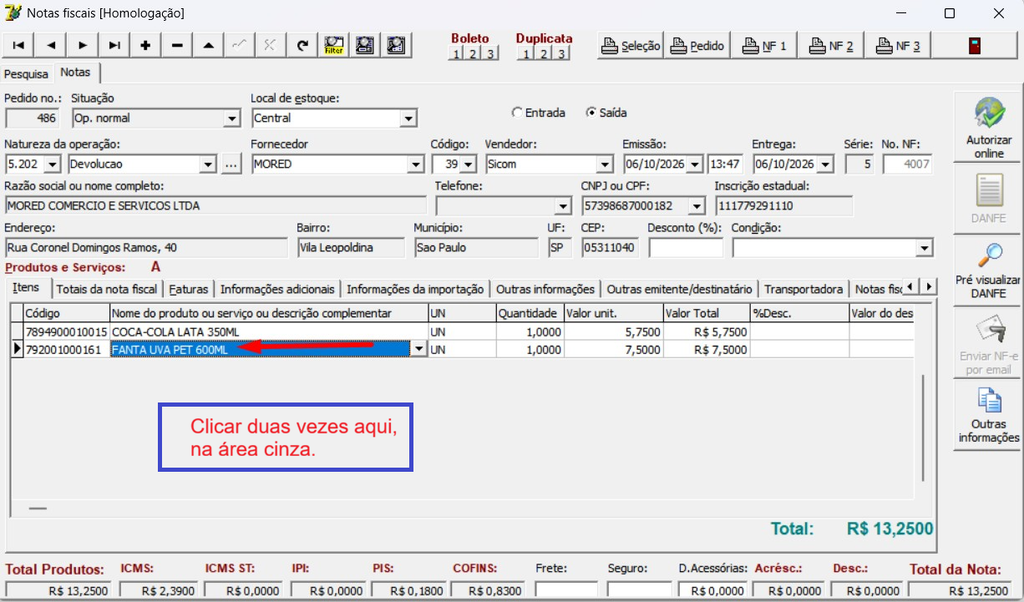Open FANTA UVA product dropdown arrow

[x=419, y=349]
